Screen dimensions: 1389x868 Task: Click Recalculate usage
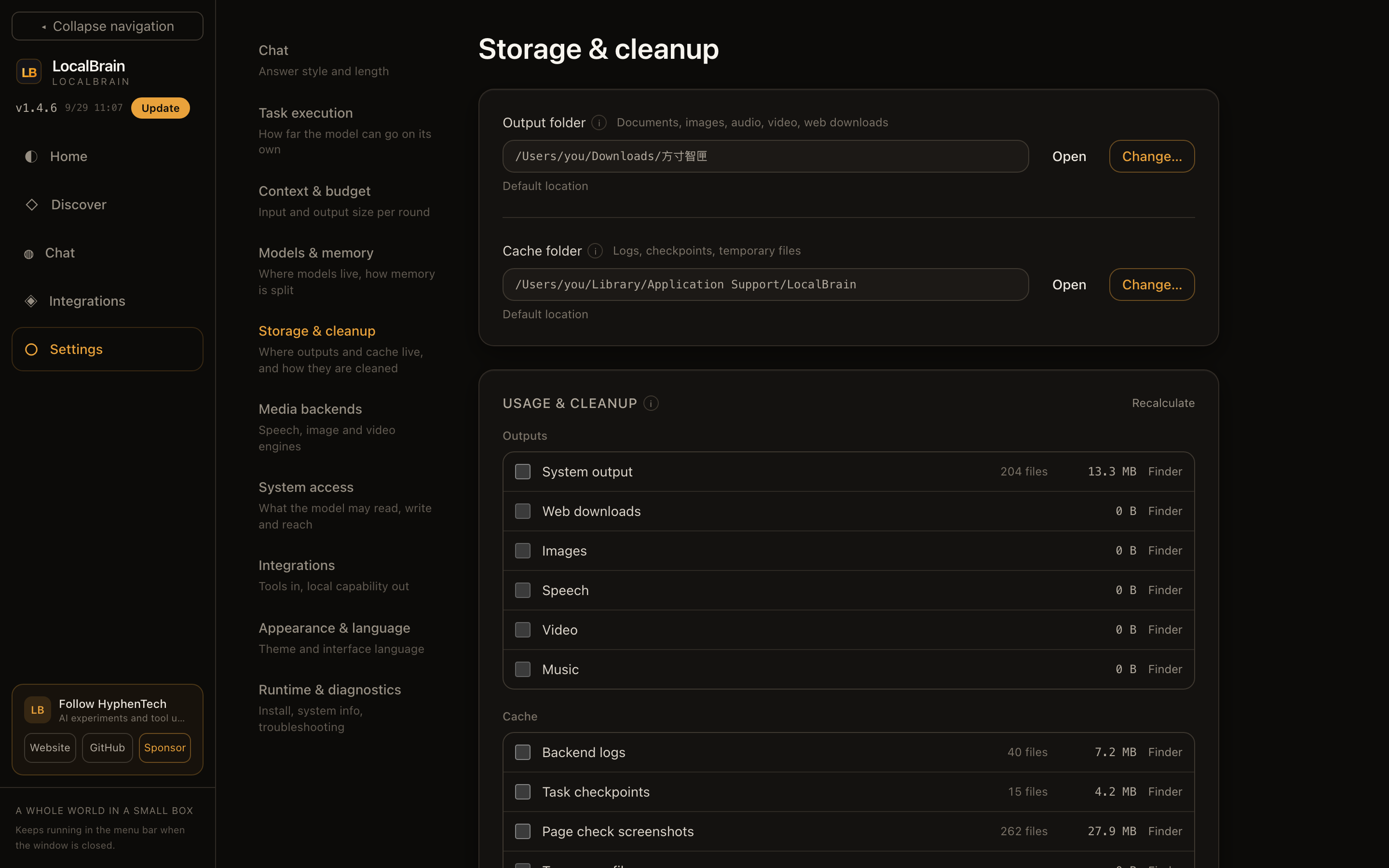pos(1163,403)
